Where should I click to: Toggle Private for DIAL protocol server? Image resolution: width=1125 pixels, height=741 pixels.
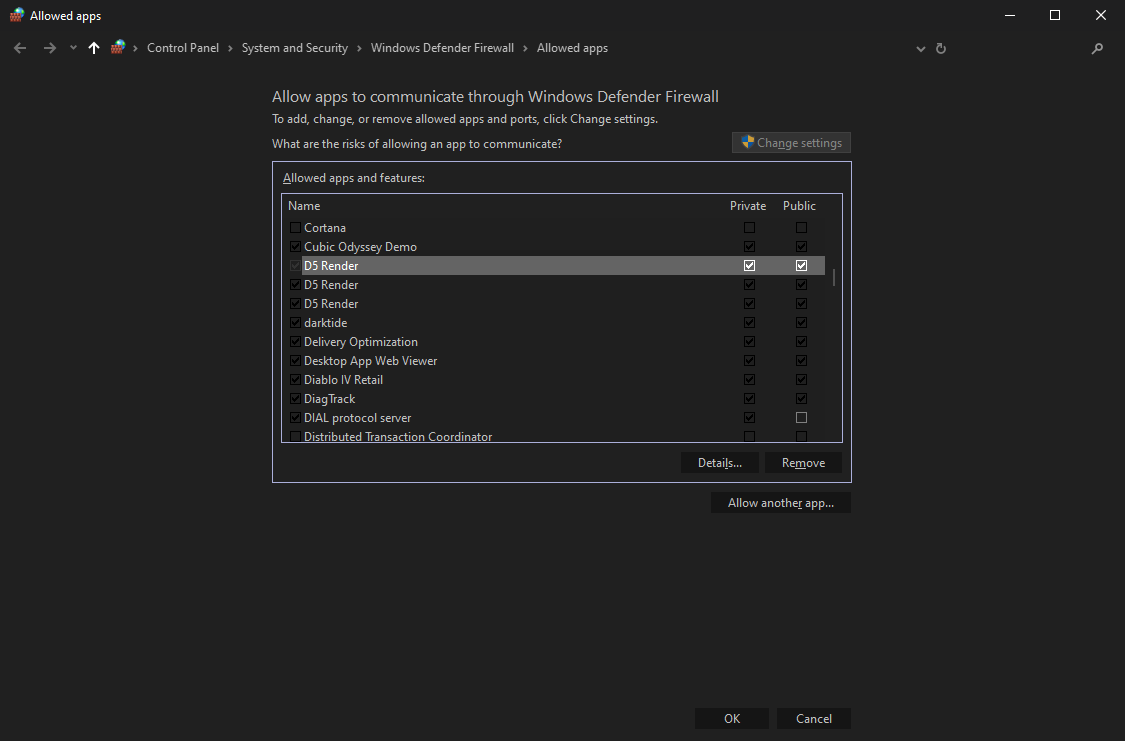coord(749,417)
